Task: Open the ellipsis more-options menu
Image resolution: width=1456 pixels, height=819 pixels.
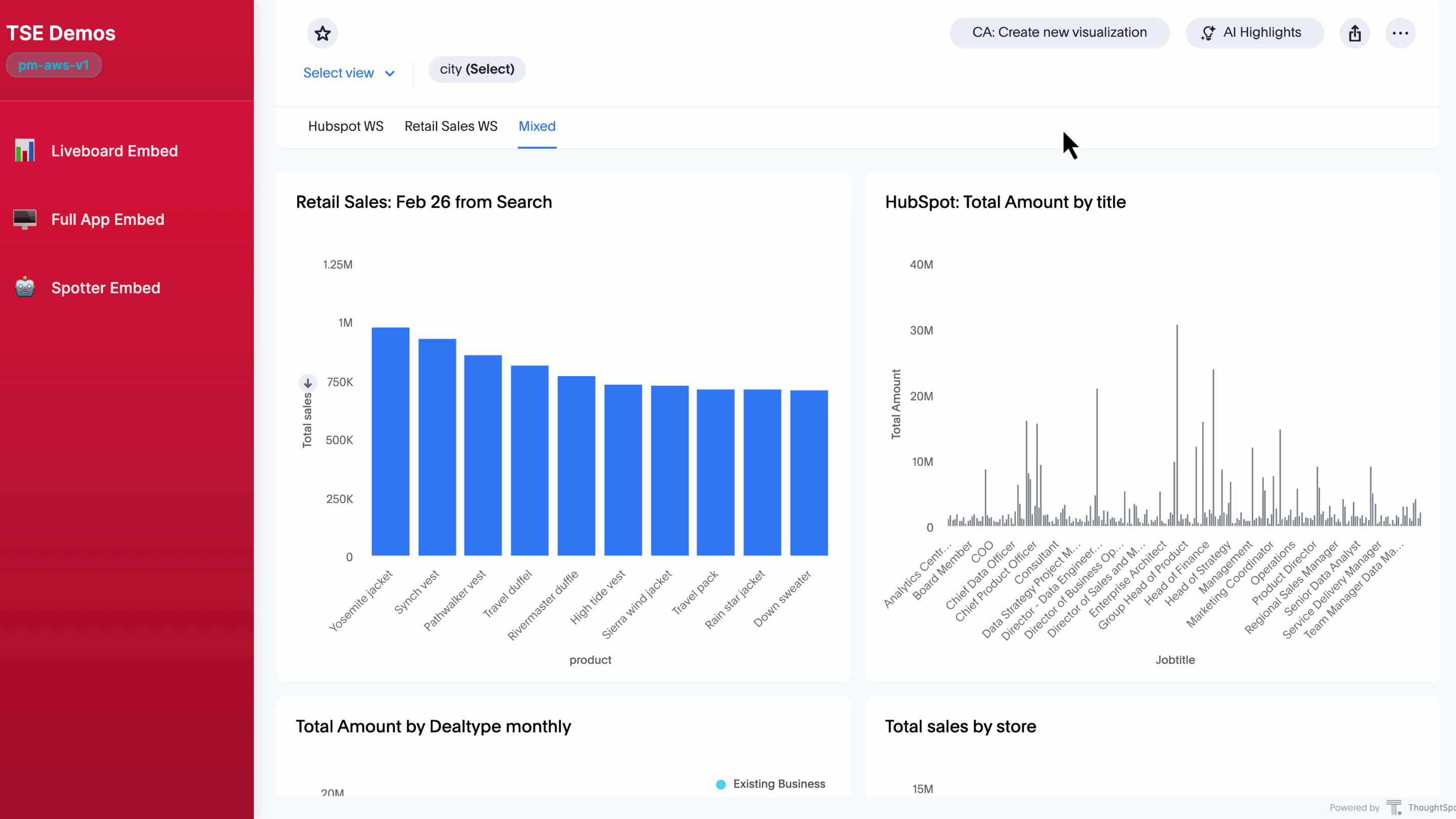Action: coord(1400,33)
